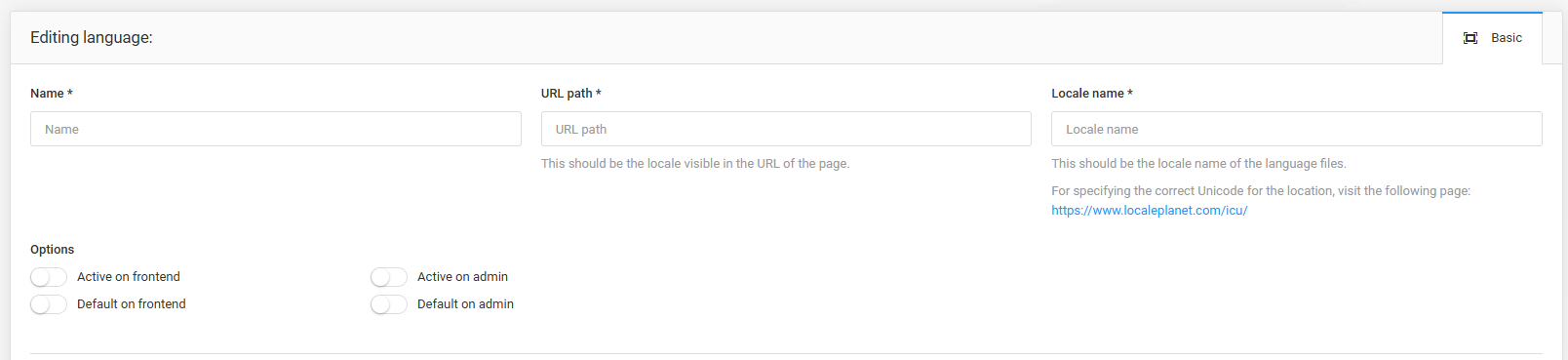Turn on the Default on frontend switch
Screen dimensions: 1568x360
click(49, 304)
